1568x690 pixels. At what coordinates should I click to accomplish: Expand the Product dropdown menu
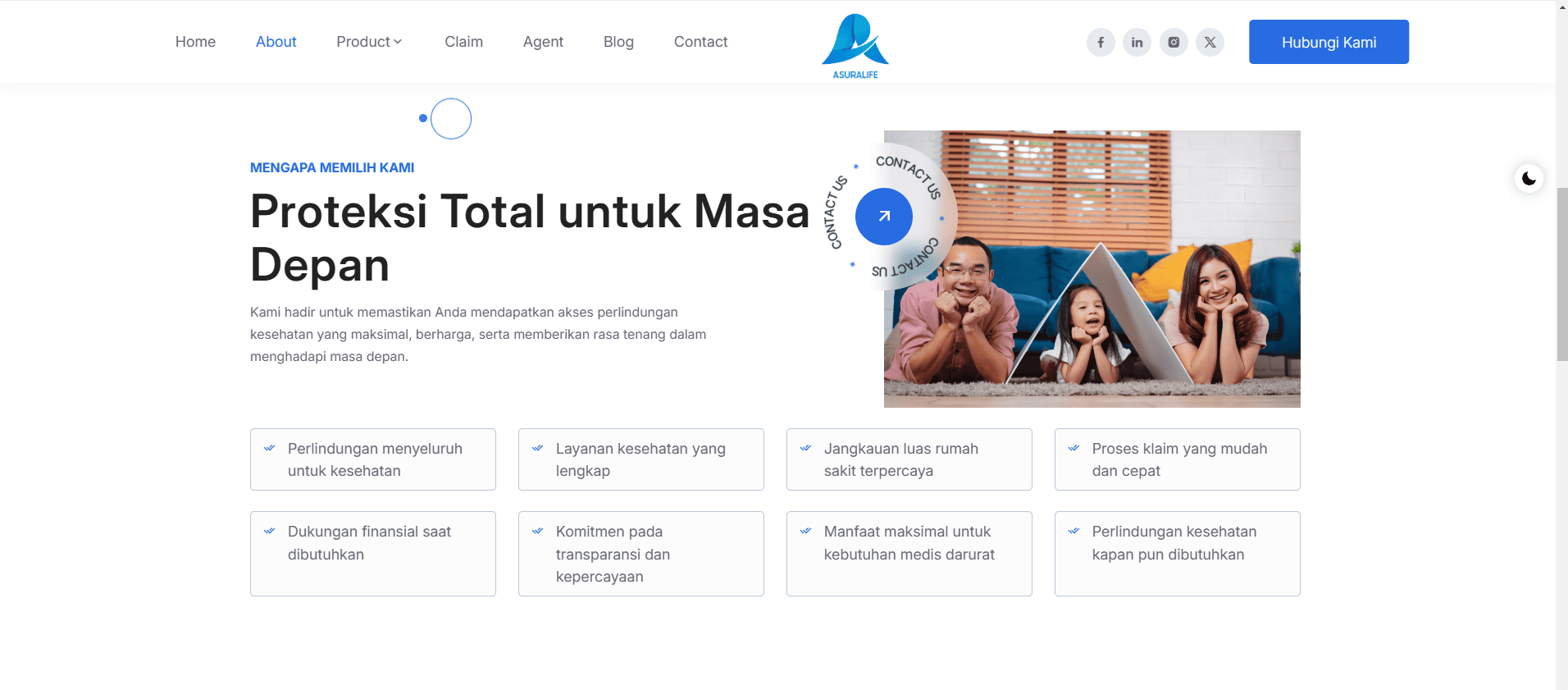coord(369,42)
